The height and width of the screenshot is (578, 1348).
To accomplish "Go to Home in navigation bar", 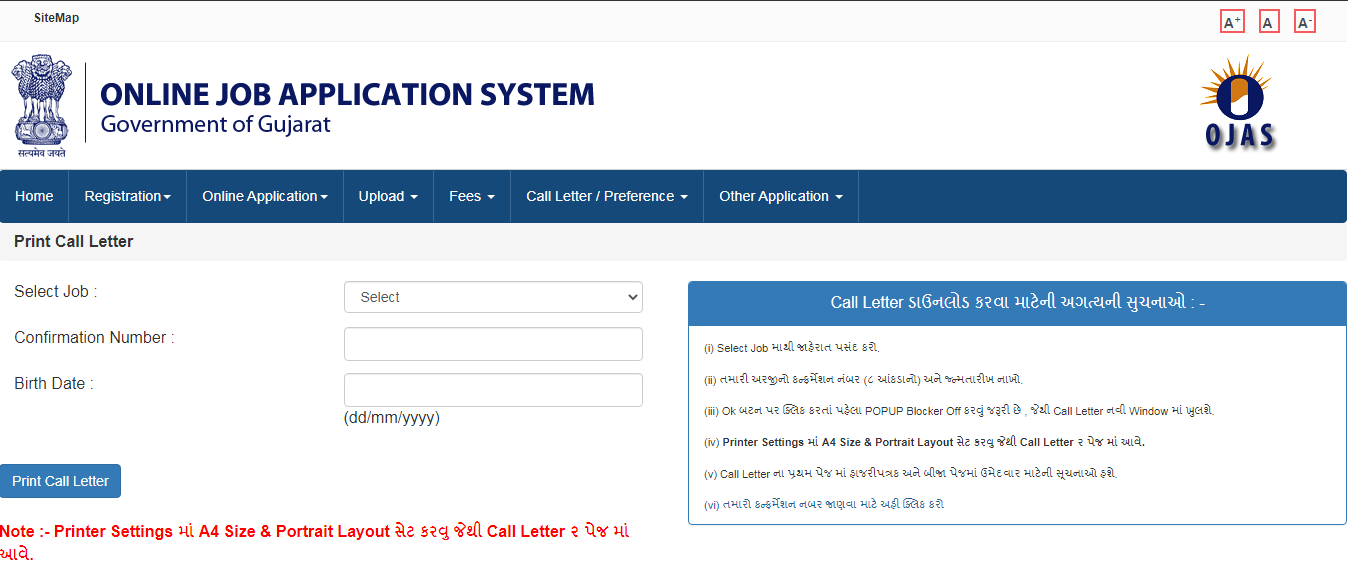I will [34, 196].
